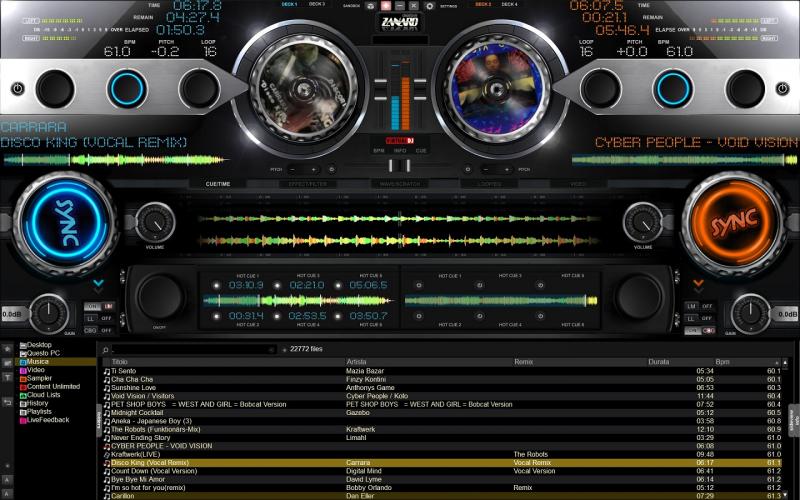Click the orange SYNC button on right deck
The width and height of the screenshot is (800, 500).
pyautogui.click(x=735, y=223)
